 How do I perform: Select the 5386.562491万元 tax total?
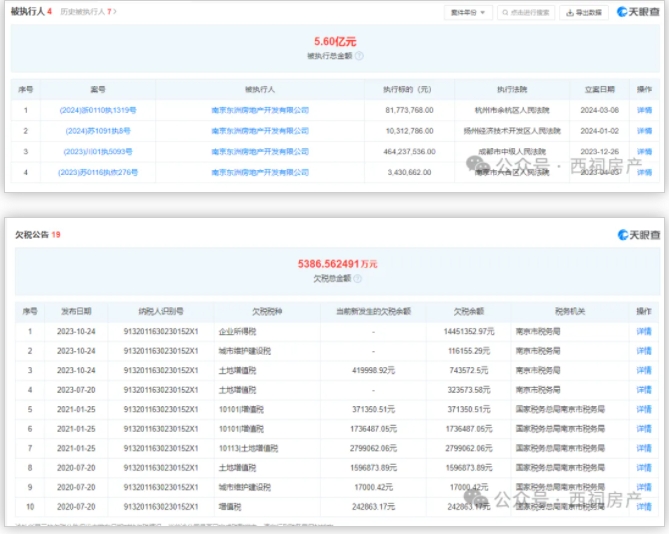point(337,264)
